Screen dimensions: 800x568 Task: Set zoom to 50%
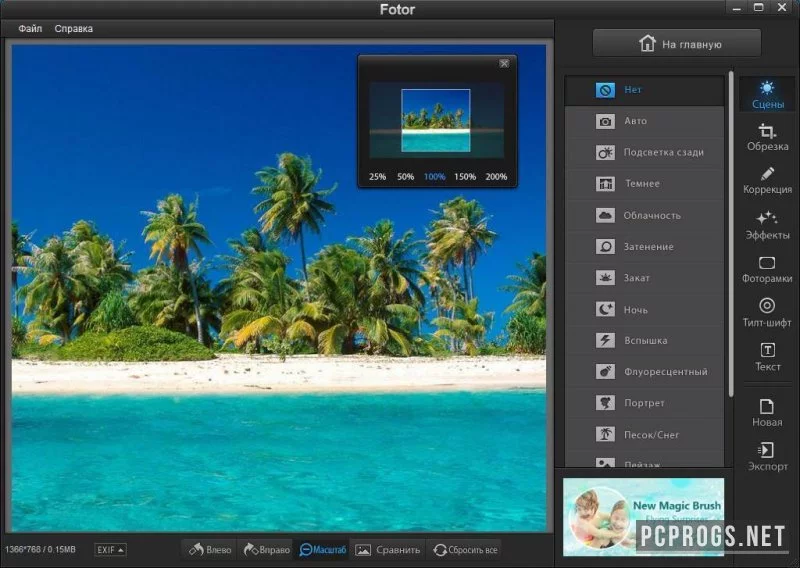click(406, 177)
